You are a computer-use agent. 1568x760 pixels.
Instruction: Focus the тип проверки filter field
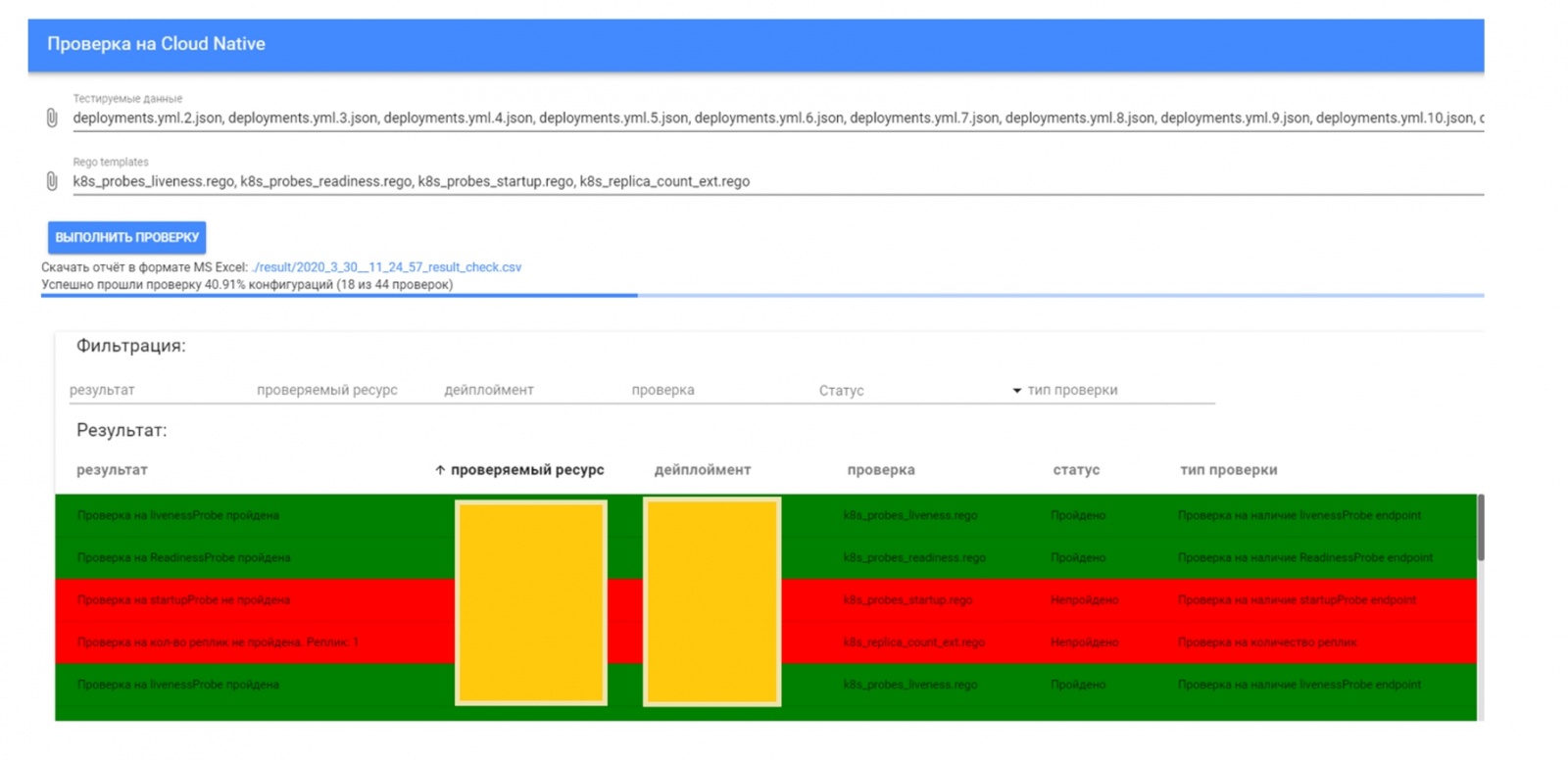(1120, 390)
